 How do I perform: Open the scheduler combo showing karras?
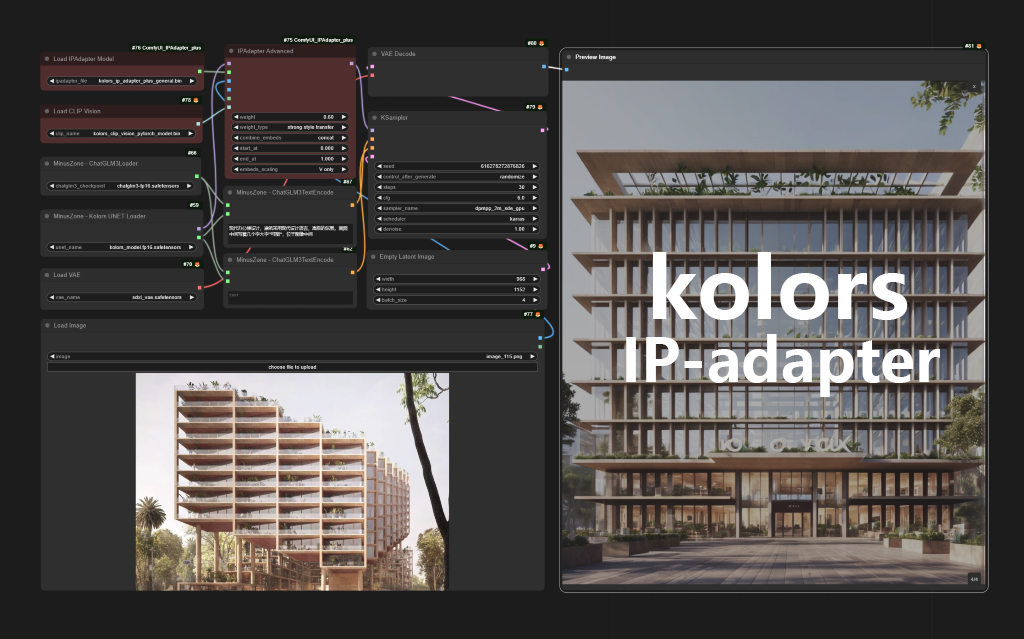tap(457, 219)
